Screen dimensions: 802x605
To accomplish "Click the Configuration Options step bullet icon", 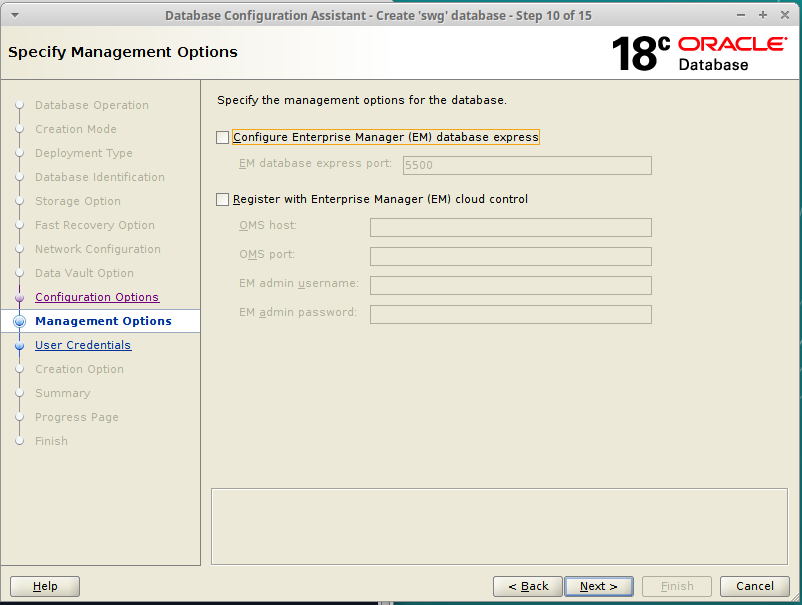I will point(19,298).
